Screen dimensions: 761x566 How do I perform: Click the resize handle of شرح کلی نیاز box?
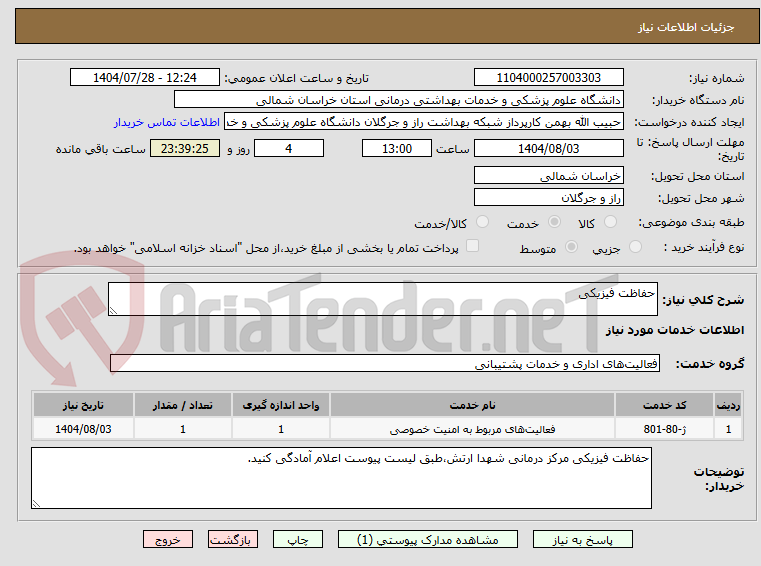[113, 311]
